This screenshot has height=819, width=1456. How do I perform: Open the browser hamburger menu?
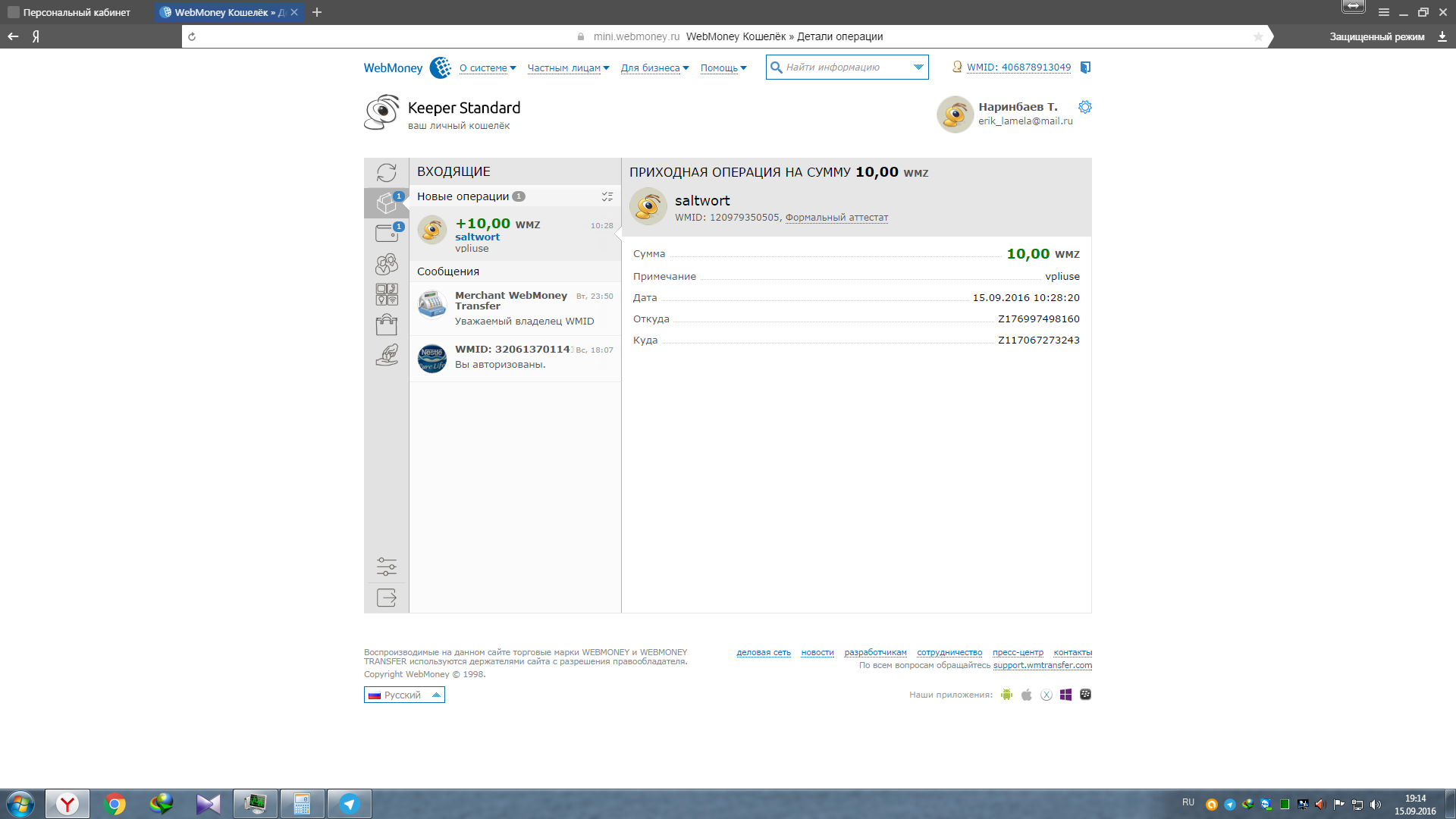click(x=1384, y=12)
